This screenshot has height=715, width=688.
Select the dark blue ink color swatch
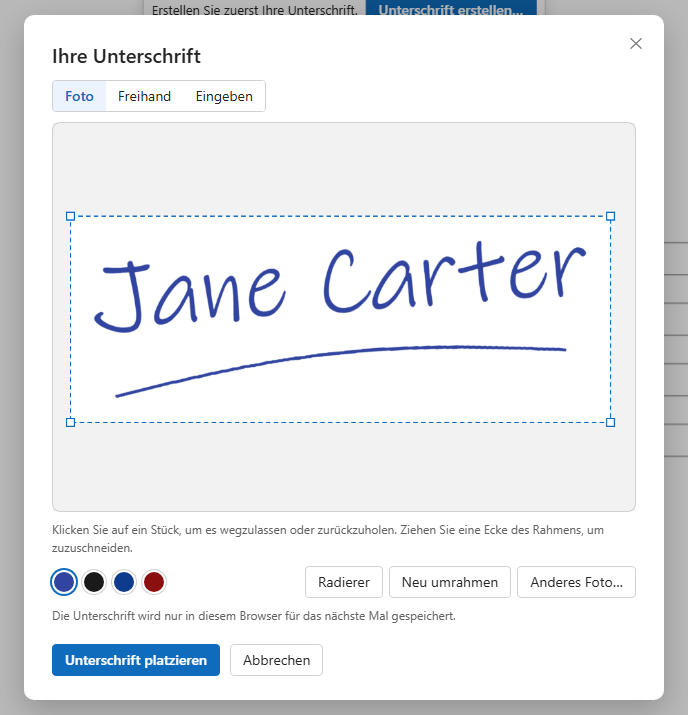[124, 582]
